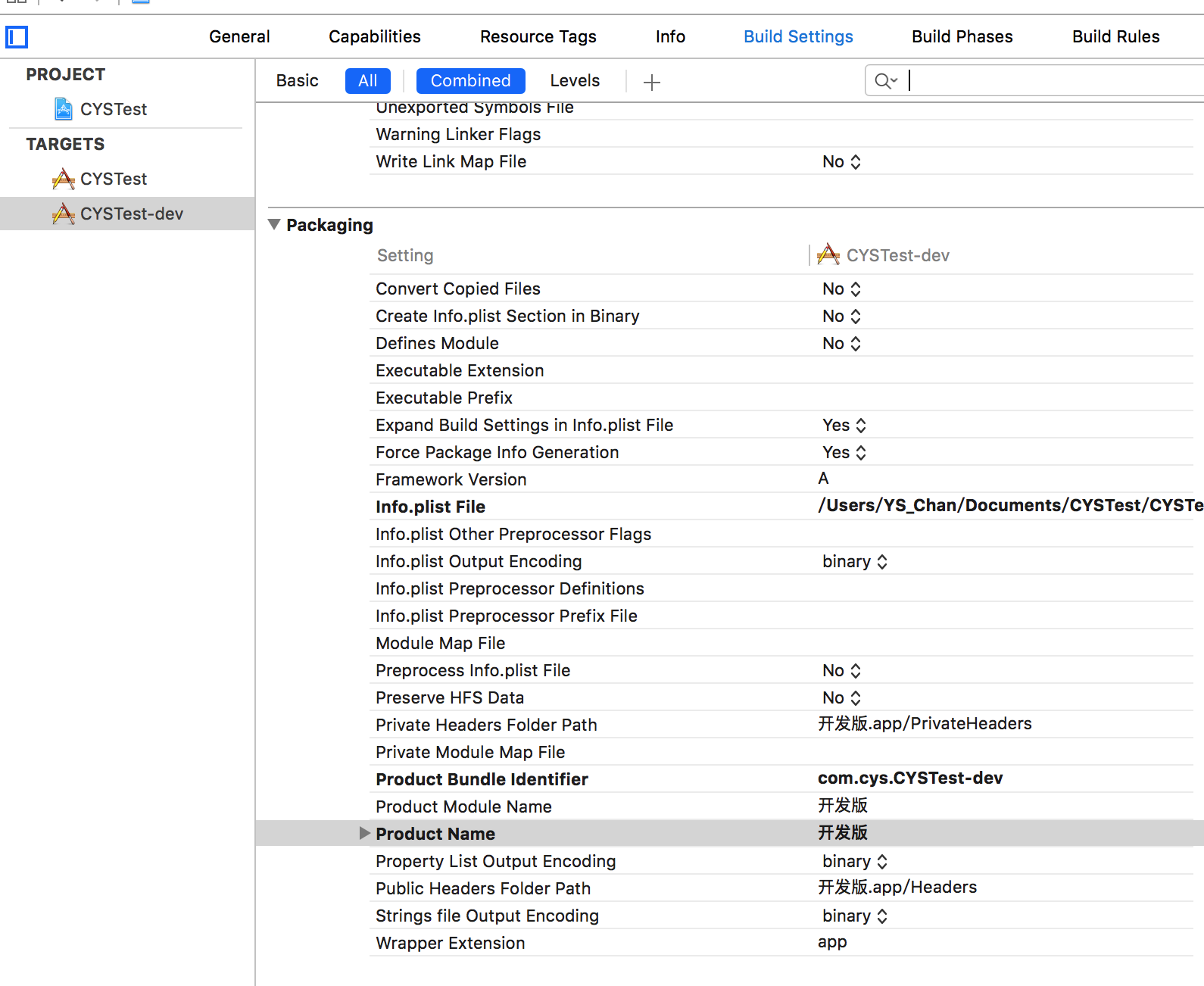Open the General tab
Image resolution: width=1204 pixels, height=986 pixels.
click(239, 36)
